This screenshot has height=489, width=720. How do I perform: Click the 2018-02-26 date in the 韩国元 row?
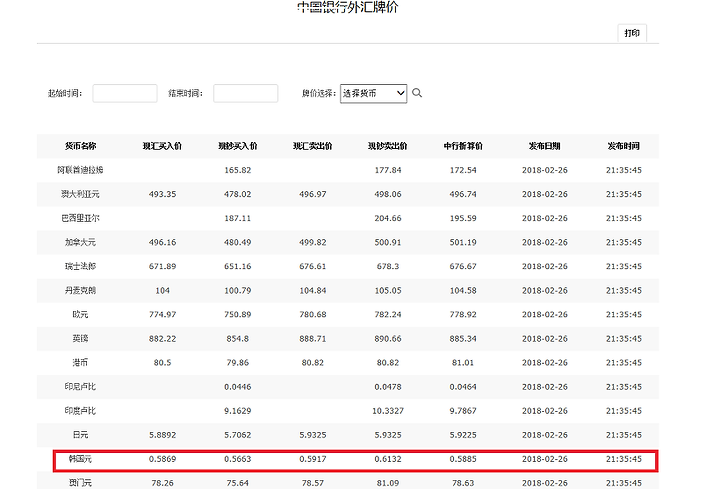point(545,459)
